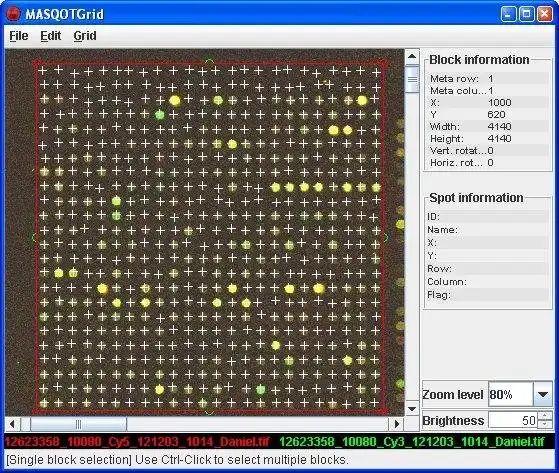
Task: Close the MASQOTGrid window
Action: pos(545,14)
